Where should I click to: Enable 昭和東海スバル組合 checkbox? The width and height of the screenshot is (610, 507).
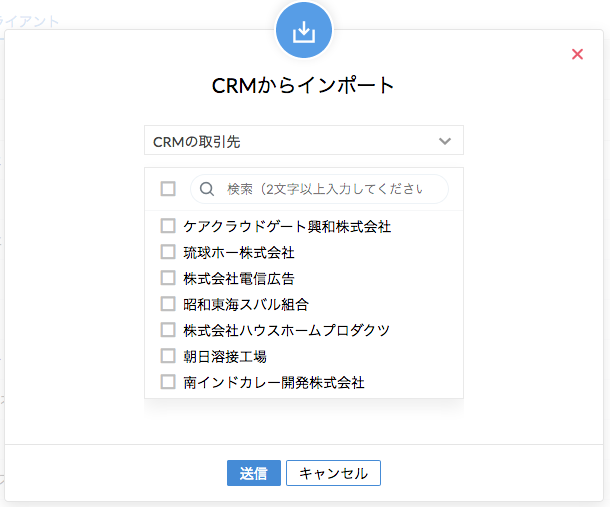click(x=168, y=305)
